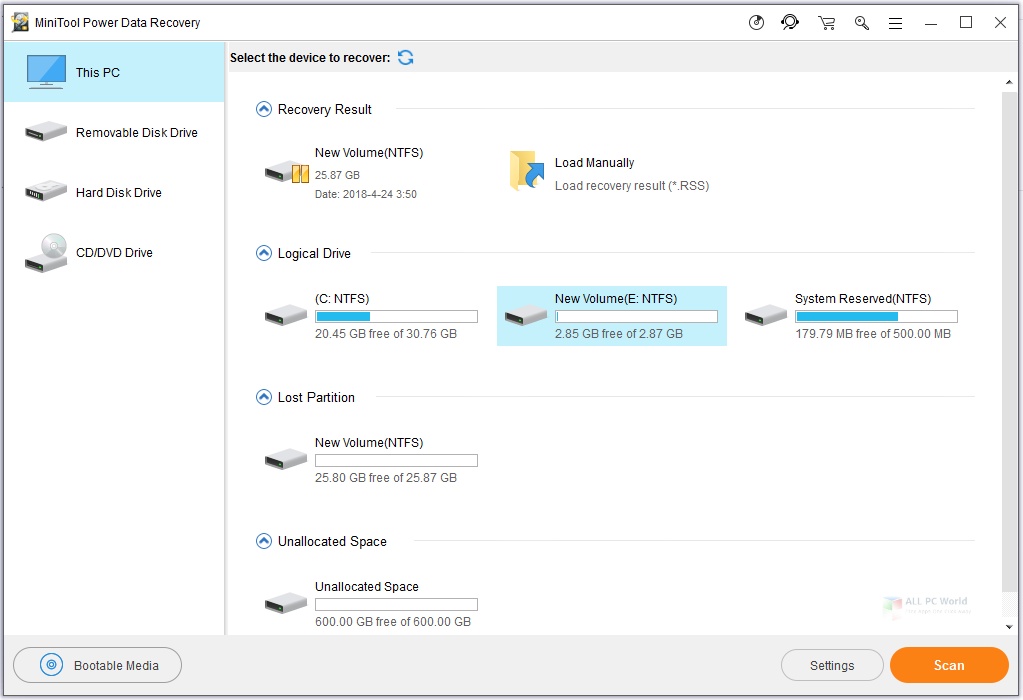Click the scrollbar down arrow
The width and height of the screenshot is (1023, 700).
click(1010, 627)
